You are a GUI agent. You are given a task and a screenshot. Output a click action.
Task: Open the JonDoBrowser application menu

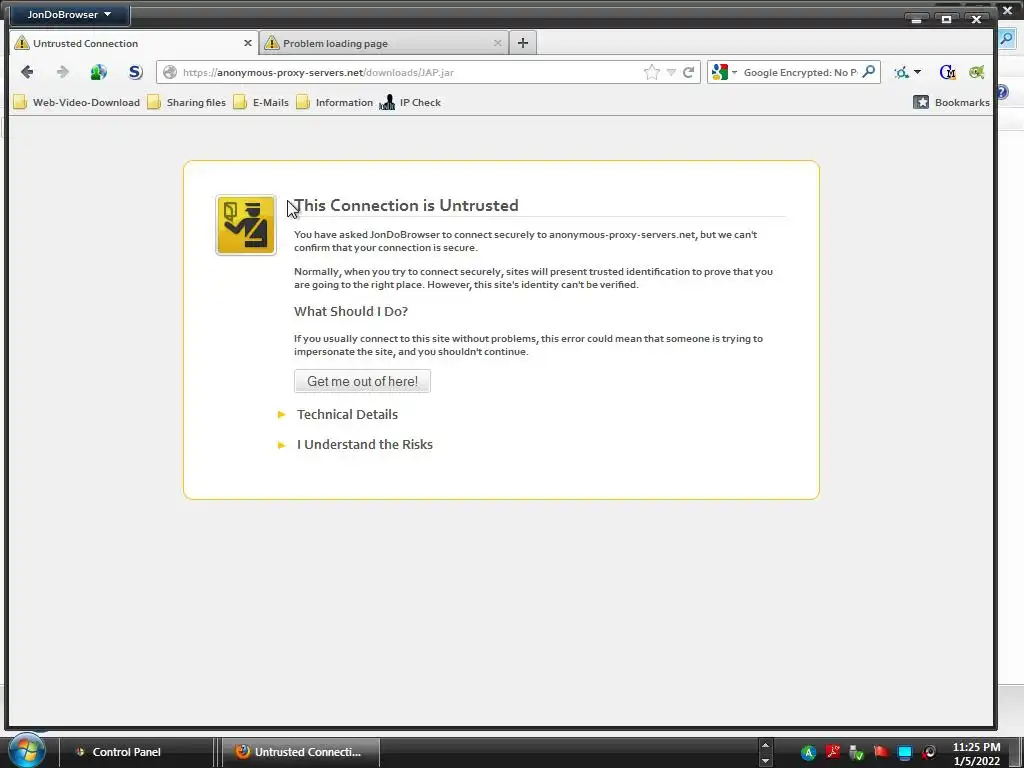[x=69, y=14]
